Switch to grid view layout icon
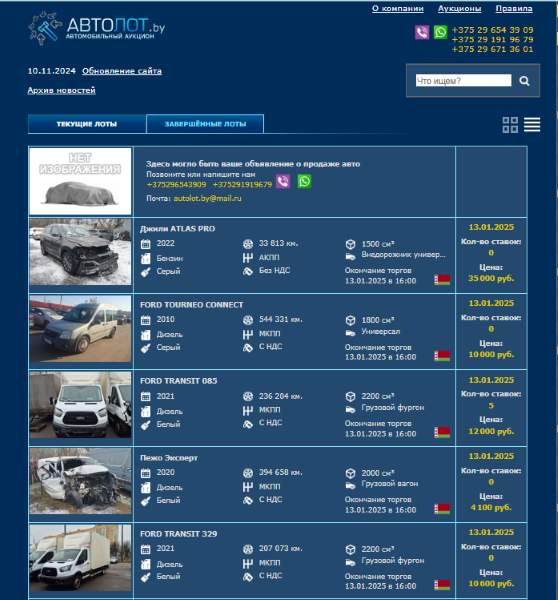 (x=510, y=125)
